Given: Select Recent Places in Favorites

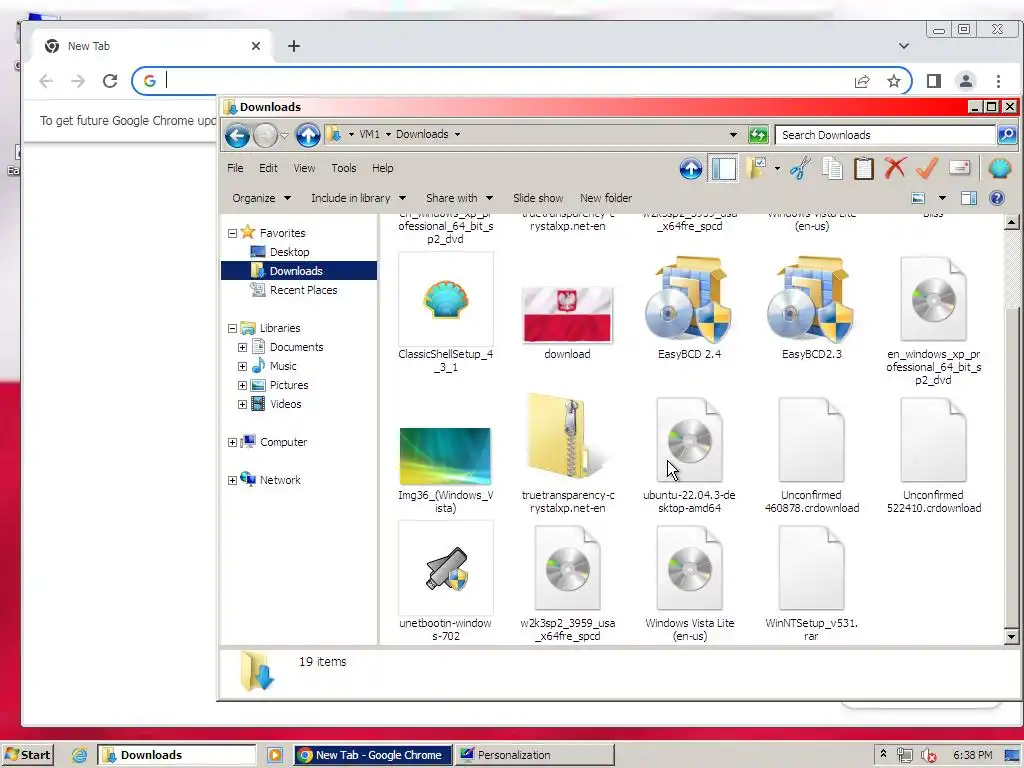Looking at the screenshot, I should coord(303,290).
